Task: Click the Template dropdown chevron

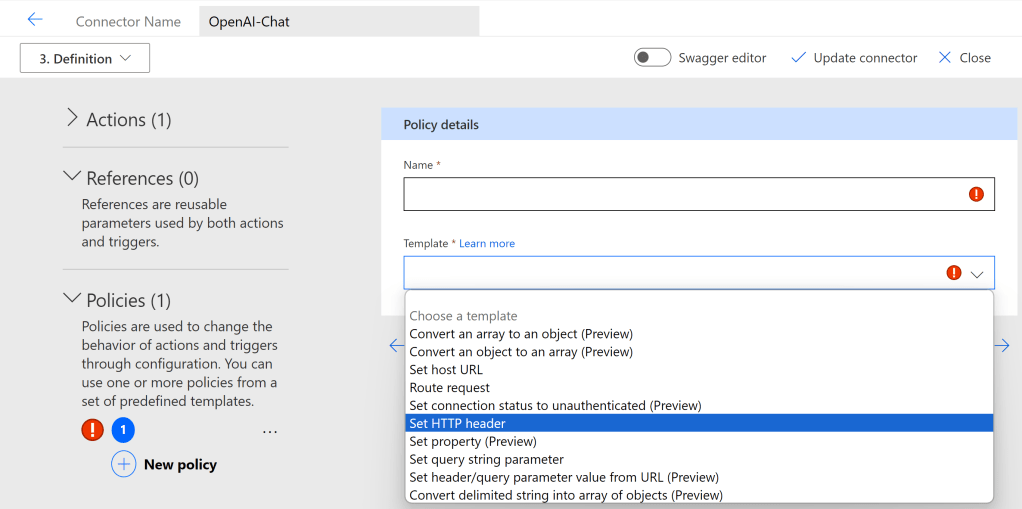Action: [x=977, y=273]
